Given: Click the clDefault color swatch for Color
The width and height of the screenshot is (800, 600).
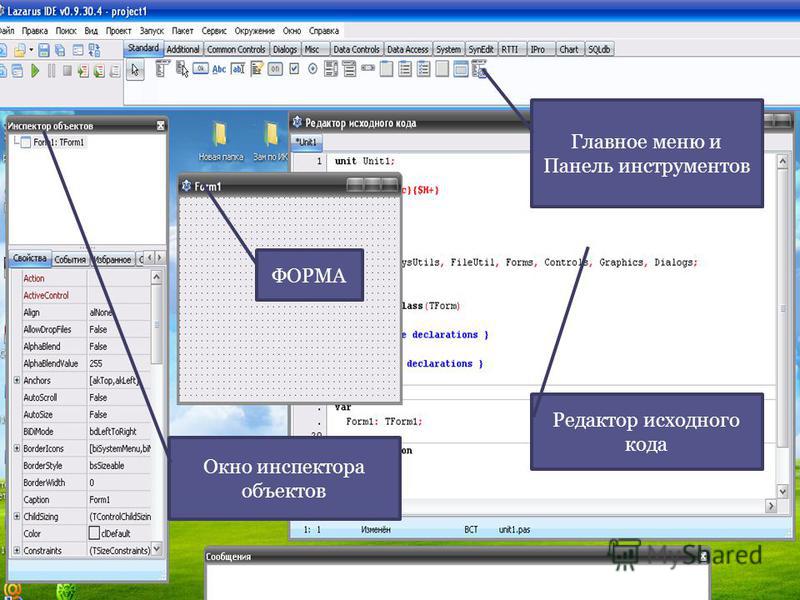Looking at the screenshot, I should (94, 533).
